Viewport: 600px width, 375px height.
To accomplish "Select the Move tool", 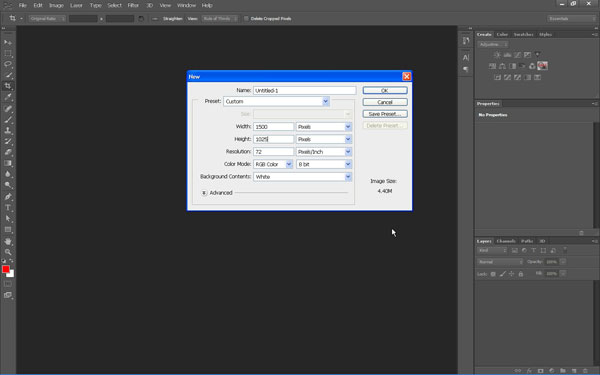I will [x=8, y=42].
